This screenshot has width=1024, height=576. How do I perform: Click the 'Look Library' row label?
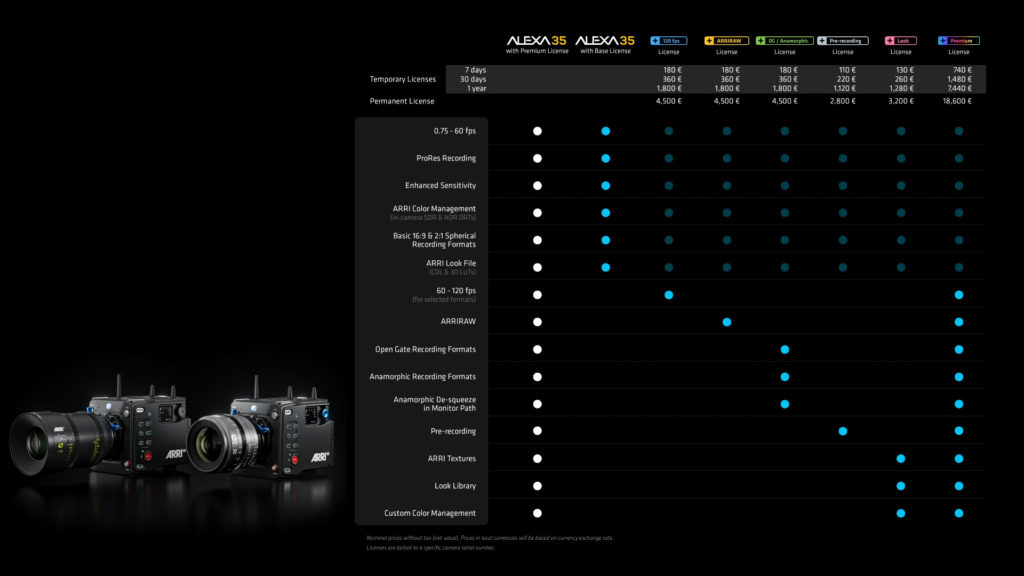[455, 486]
